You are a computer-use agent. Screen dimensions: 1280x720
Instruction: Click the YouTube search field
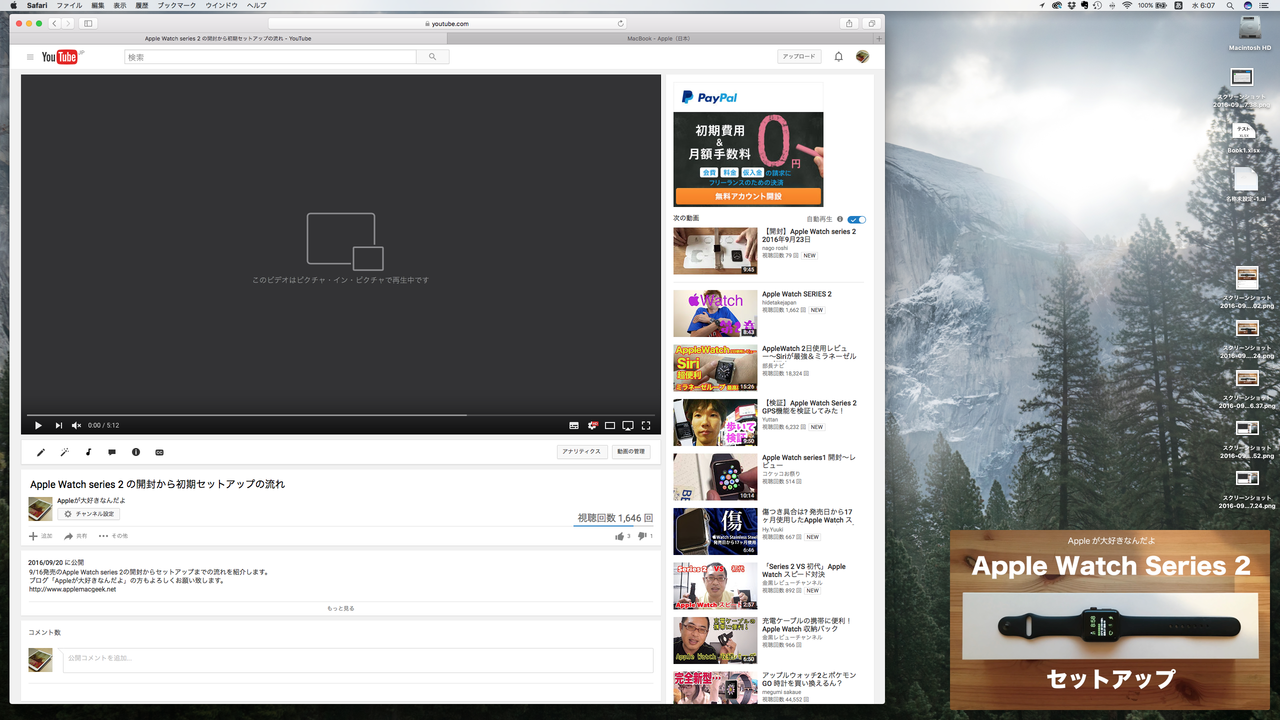(x=270, y=57)
